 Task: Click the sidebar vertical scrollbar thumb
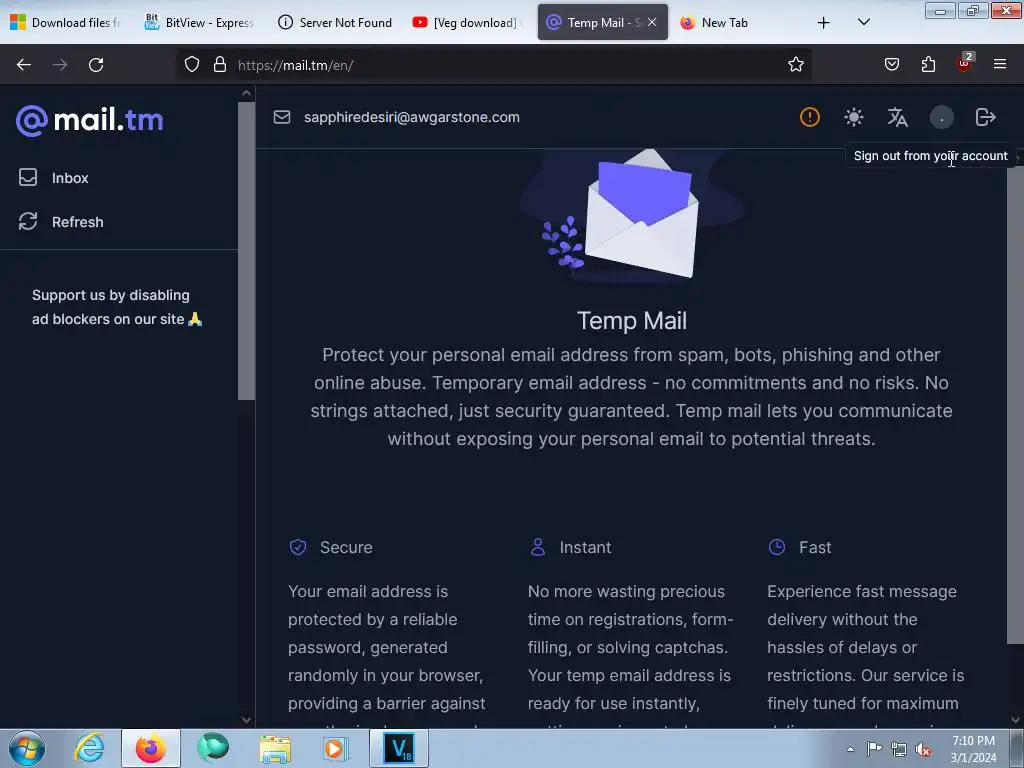click(246, 251)
